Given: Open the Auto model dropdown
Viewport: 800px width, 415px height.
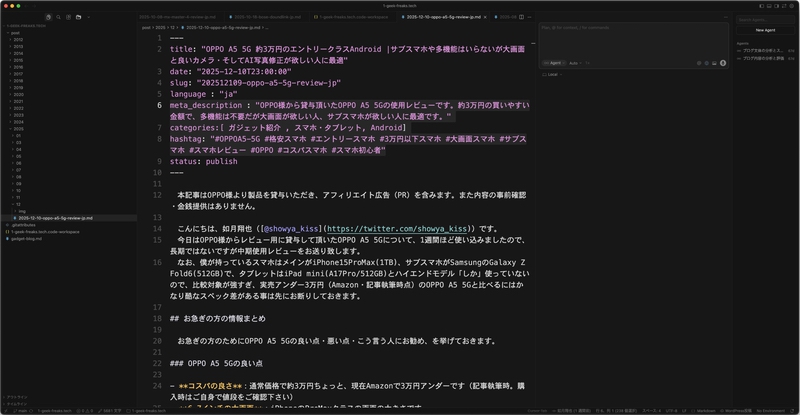Looking at the screenshot, I should (x=575, y=63).
